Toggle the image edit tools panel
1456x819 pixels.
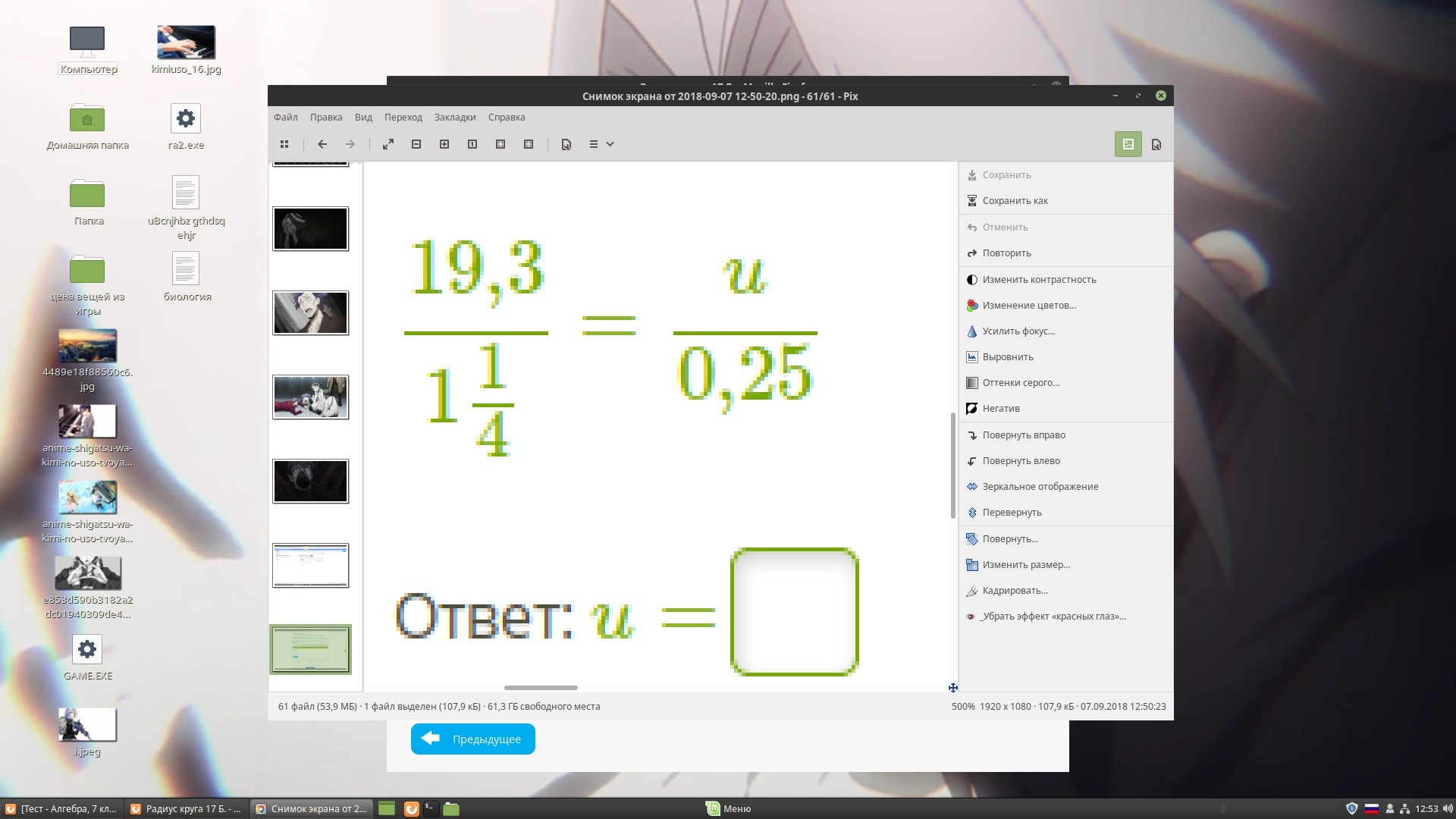[1128, 144]
